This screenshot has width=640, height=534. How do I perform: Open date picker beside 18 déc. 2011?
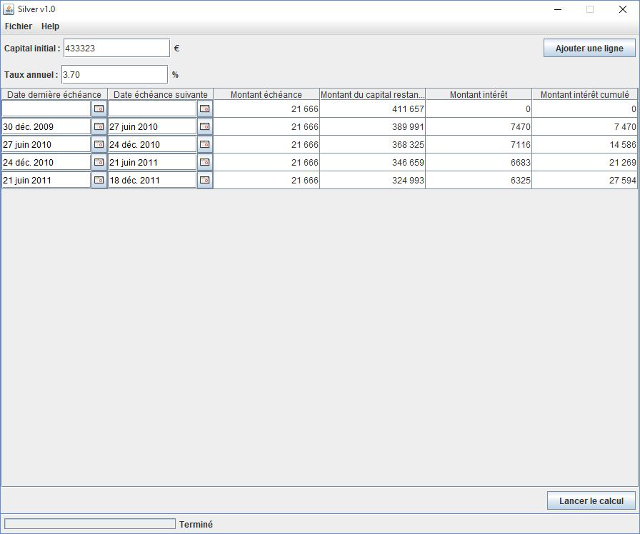(205, 180)
